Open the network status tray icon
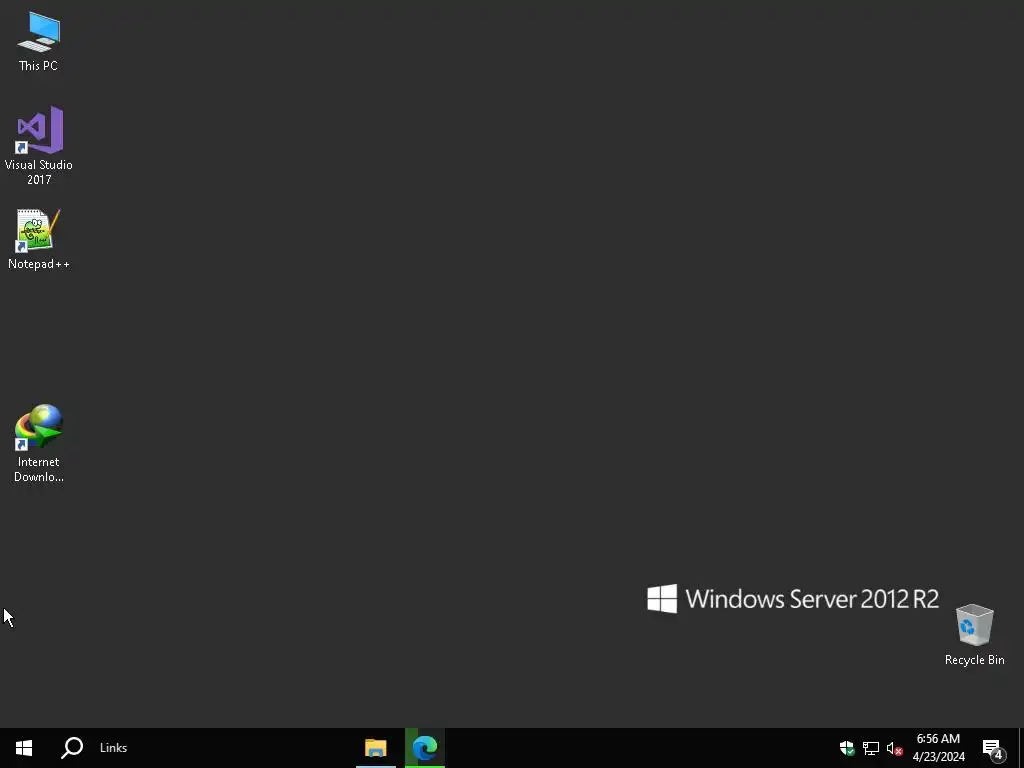The image size is (1024, 768). (x=871, y=748)
